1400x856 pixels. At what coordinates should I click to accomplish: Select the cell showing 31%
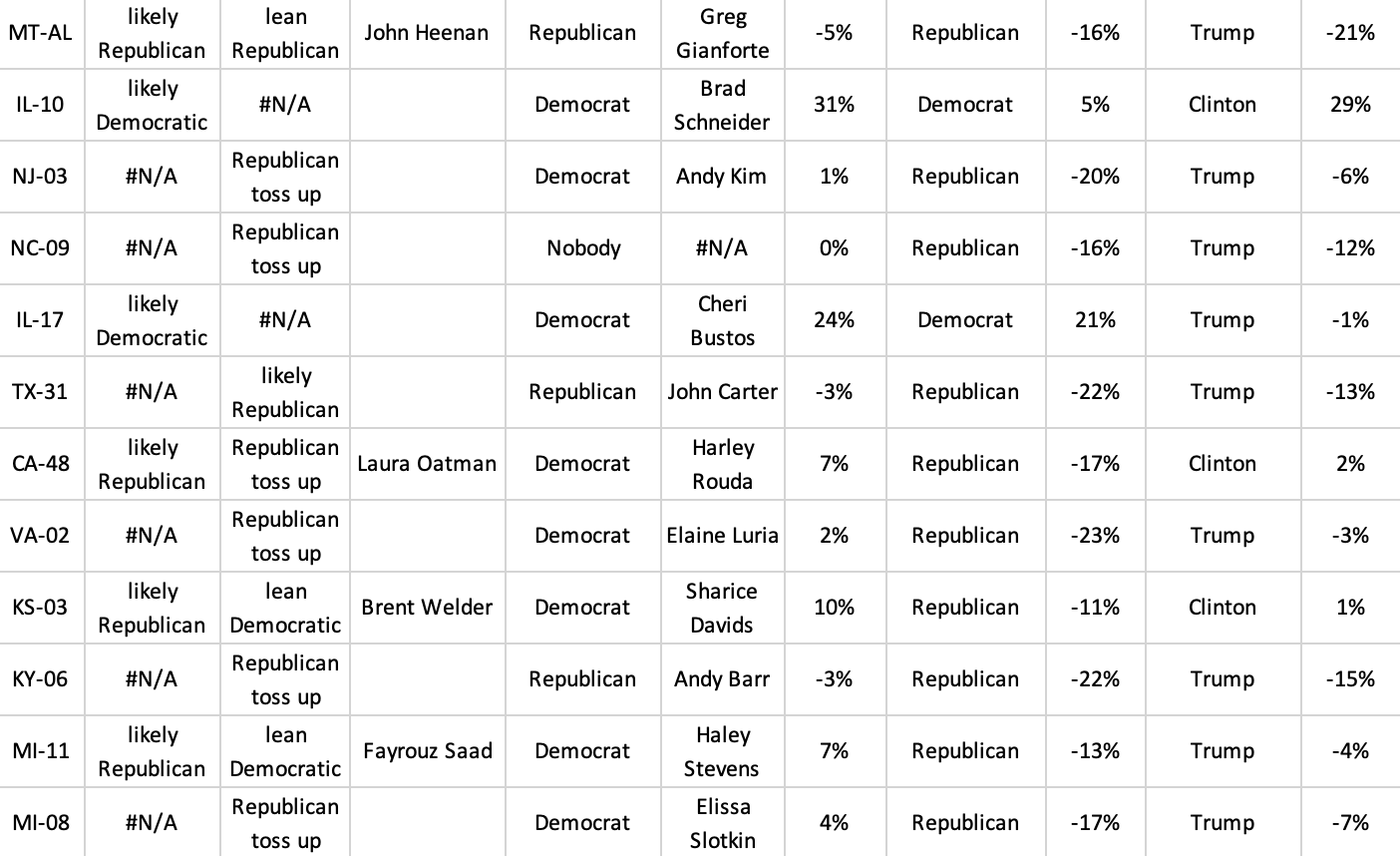[x=834, y=105]
